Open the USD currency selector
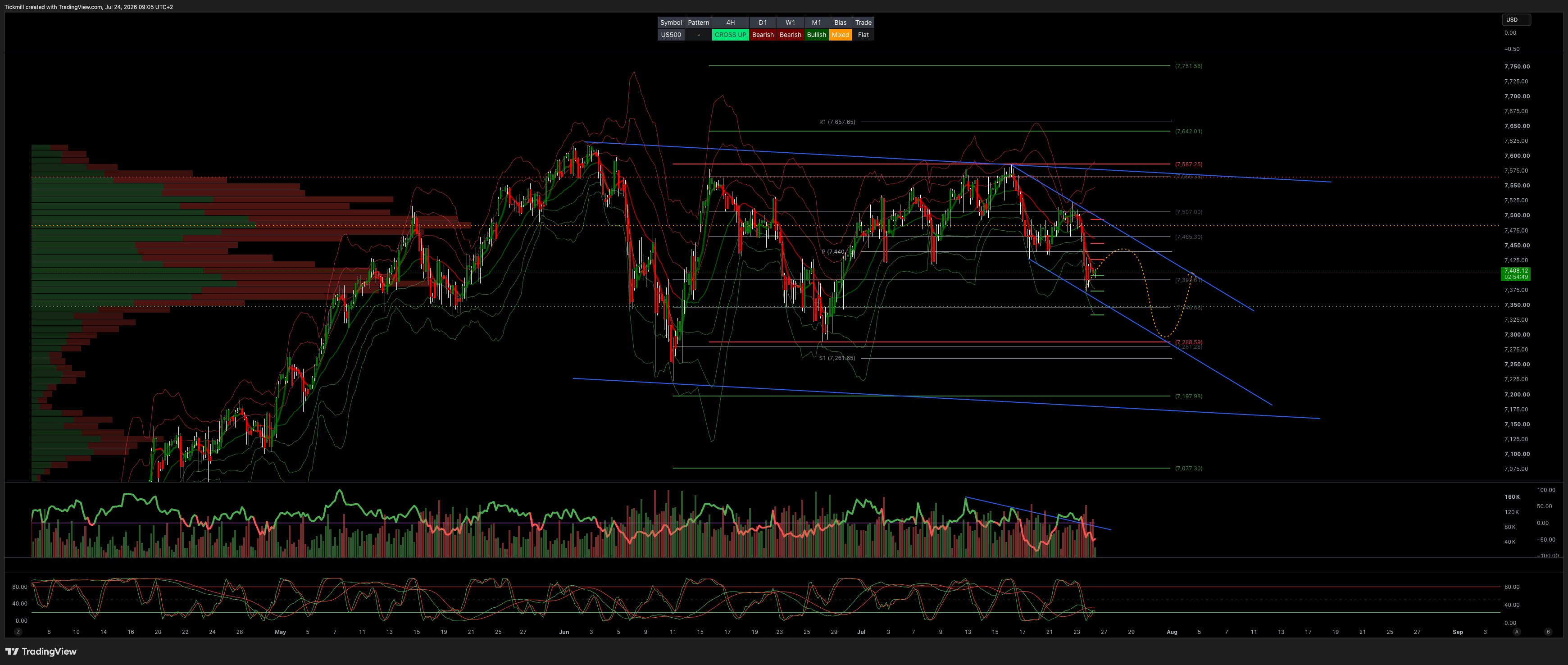The height and width of the screenshot is (665, 1568). coord(1516,19)
